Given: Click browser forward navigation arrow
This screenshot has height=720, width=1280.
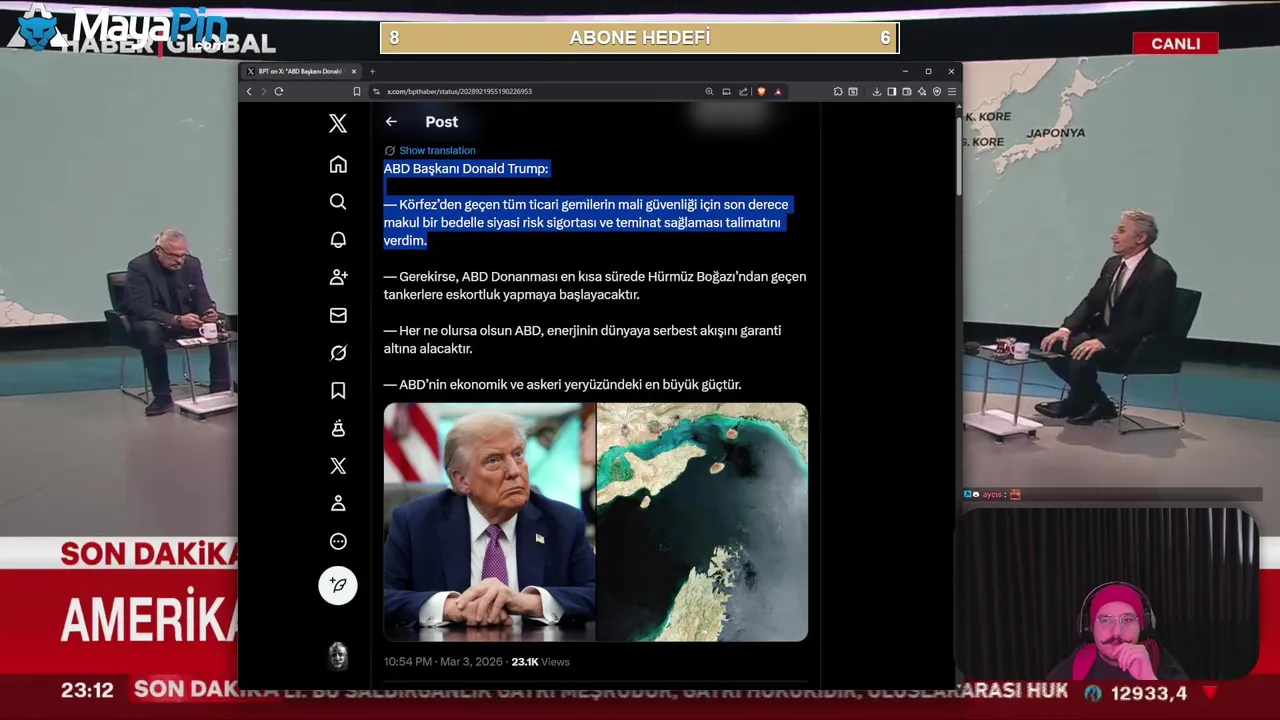Looking at the screenshot, I should (x=264, y=91).
